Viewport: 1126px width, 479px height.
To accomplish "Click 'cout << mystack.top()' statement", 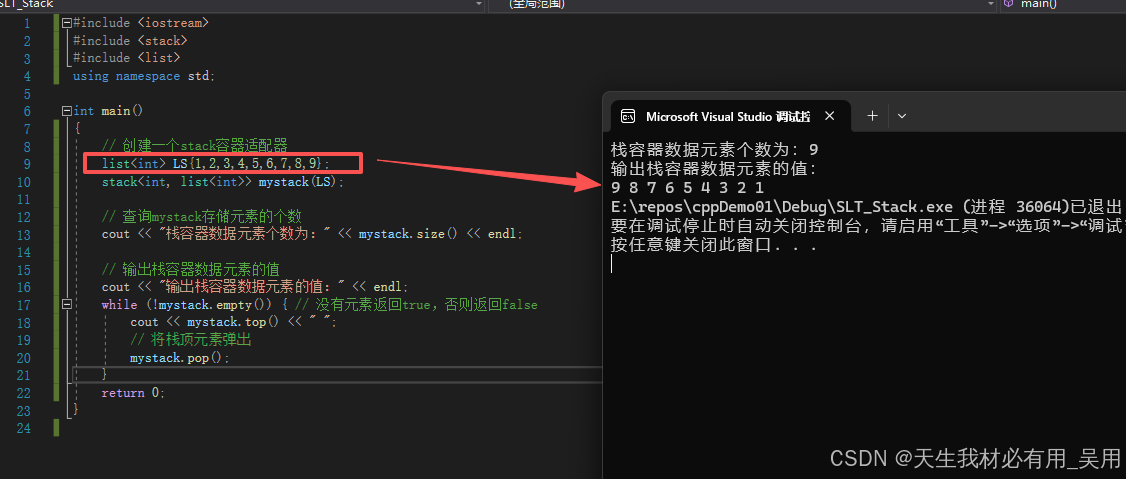I will click(233, 322).
